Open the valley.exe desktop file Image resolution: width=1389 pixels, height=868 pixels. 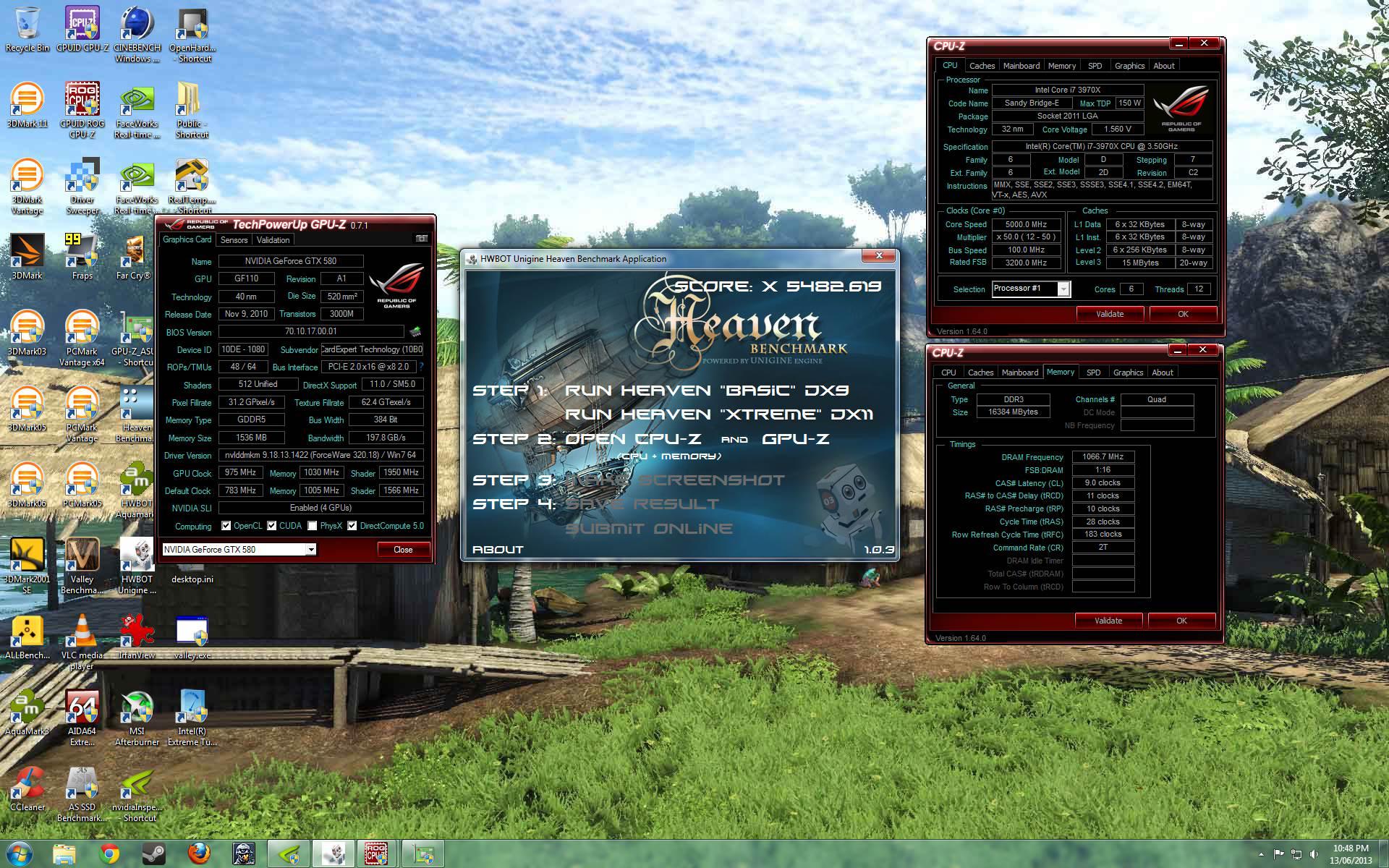tap(192, 637)
